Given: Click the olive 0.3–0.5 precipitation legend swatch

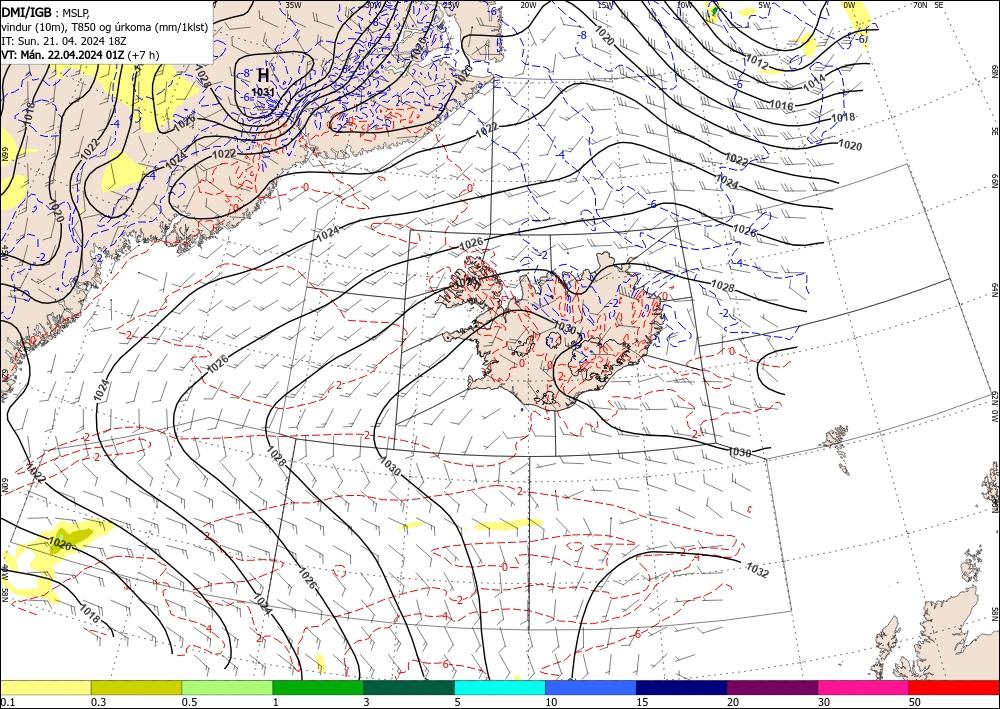Looking at the screenshot, I should (136, 687).
